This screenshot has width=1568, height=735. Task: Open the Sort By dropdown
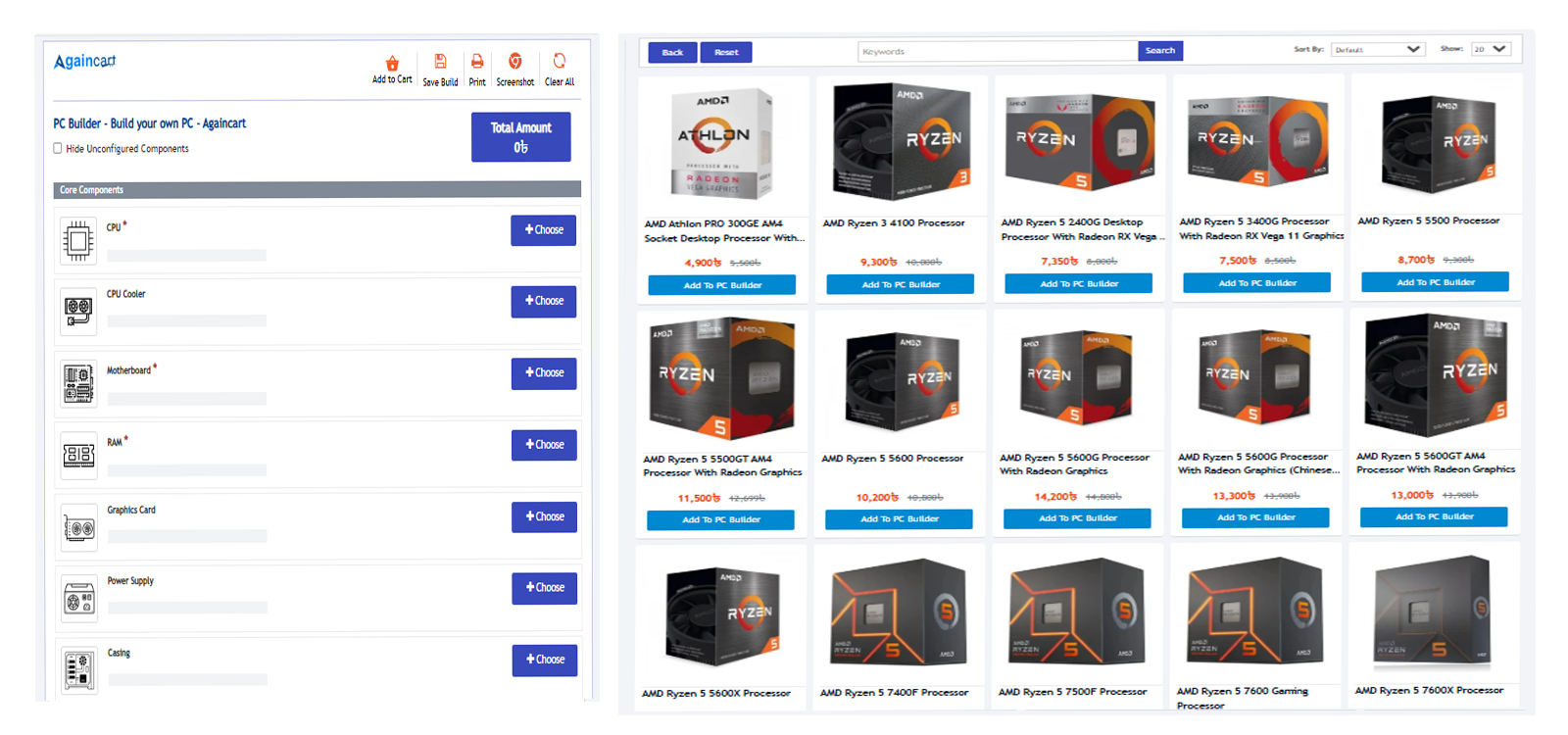[1378, 49]
